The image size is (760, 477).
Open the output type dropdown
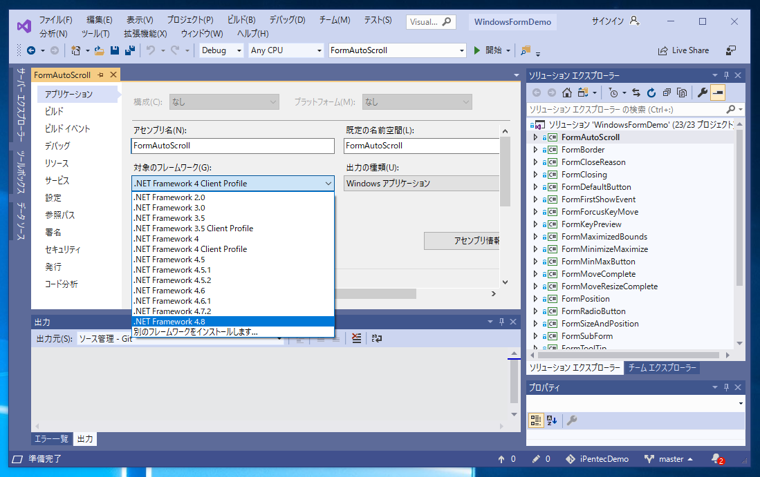(421, 184)
